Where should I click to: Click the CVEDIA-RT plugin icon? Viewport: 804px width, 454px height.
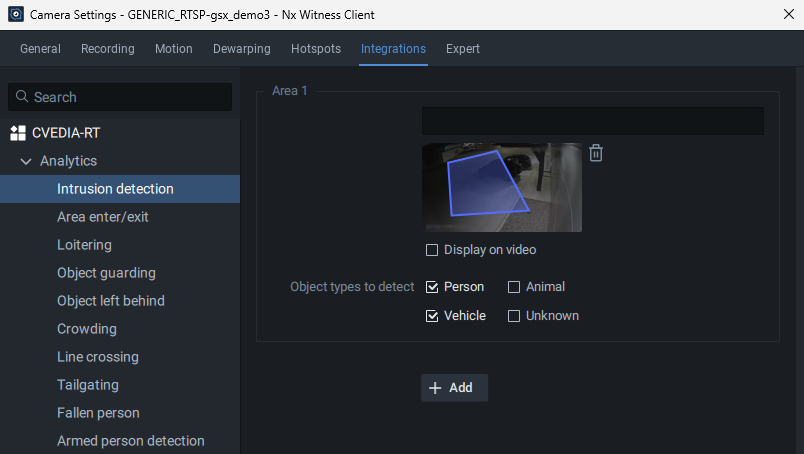18,133
